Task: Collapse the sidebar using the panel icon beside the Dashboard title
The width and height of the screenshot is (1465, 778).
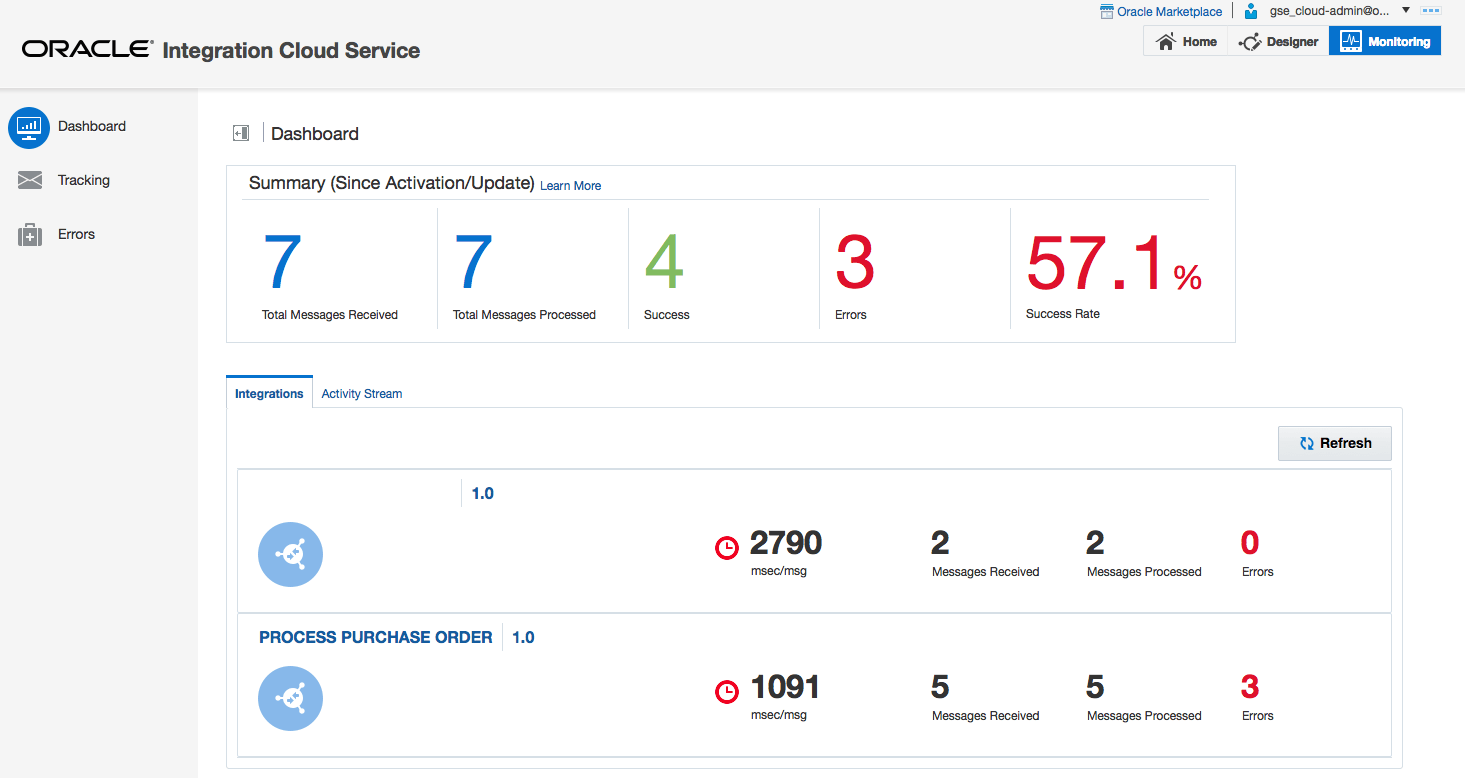Action: [x=241, y=133]
